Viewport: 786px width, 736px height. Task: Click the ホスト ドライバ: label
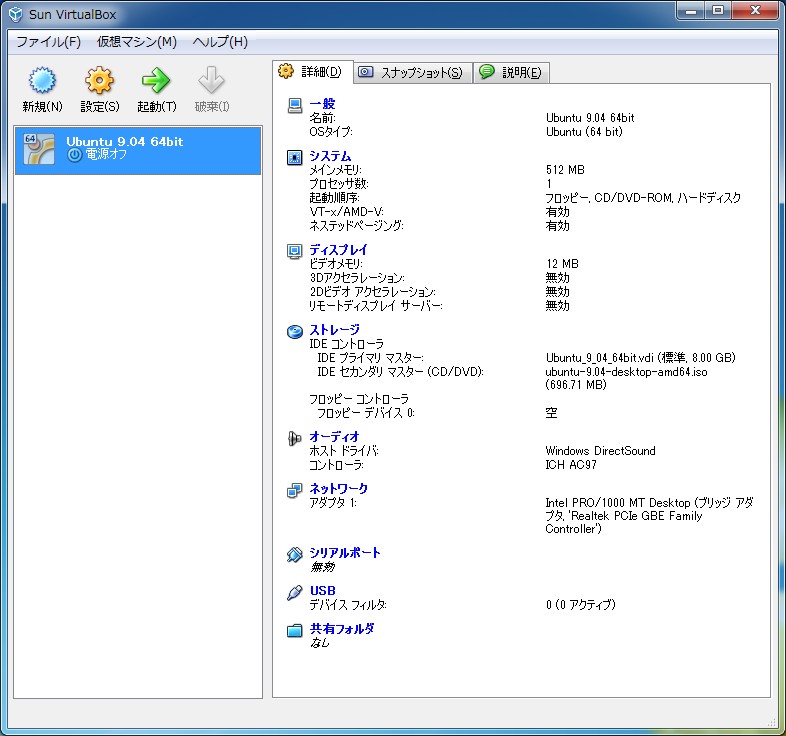344,451
